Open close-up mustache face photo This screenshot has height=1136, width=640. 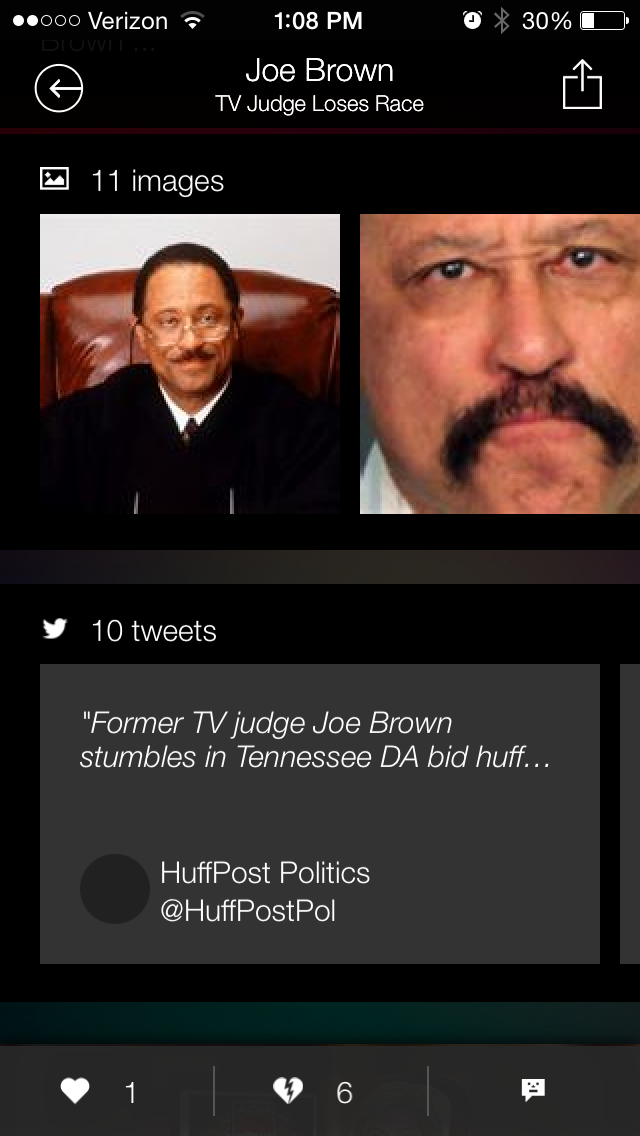click(500, 364)
